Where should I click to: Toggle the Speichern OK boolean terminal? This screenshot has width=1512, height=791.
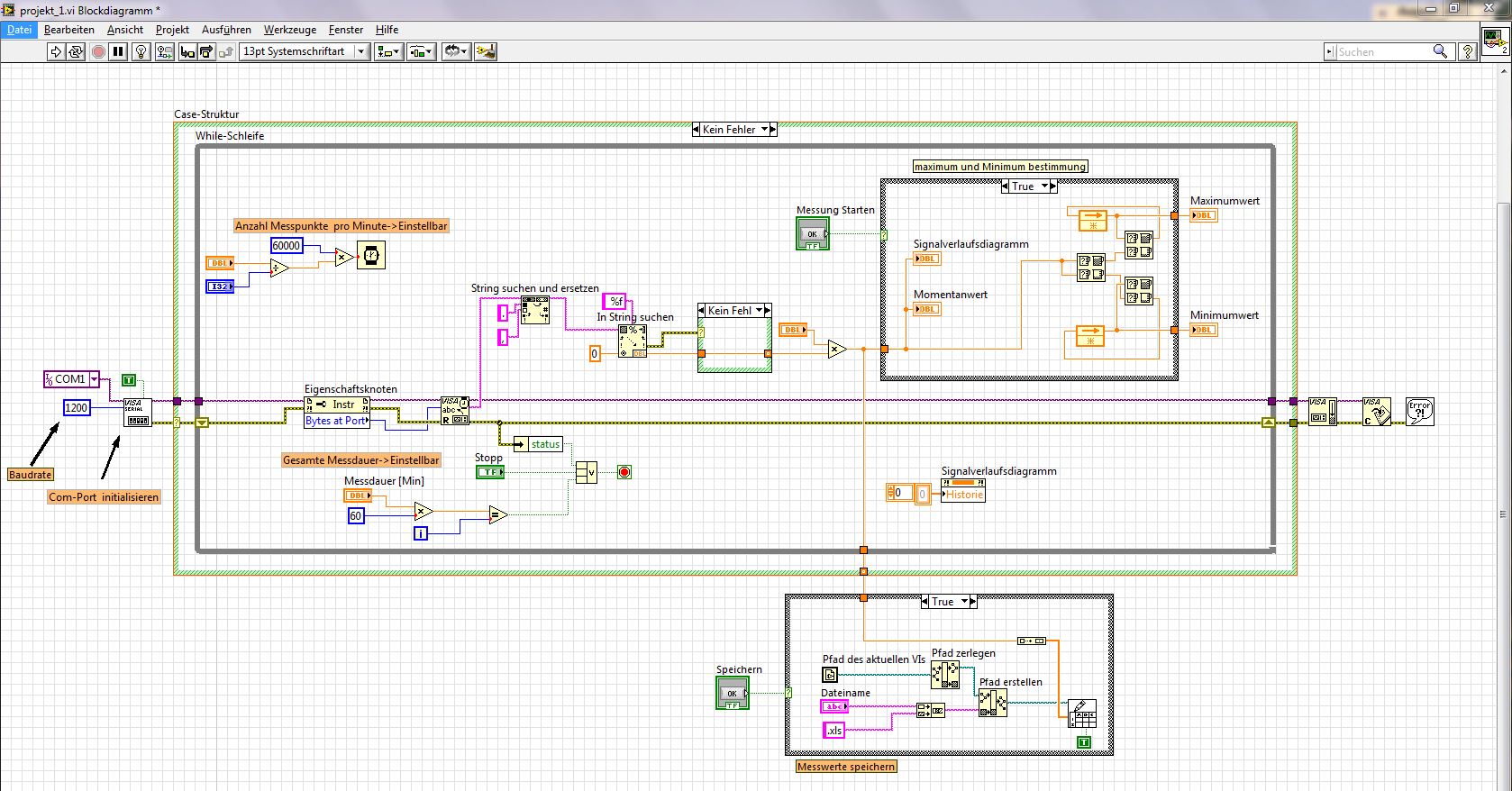(x=732, y=693)
